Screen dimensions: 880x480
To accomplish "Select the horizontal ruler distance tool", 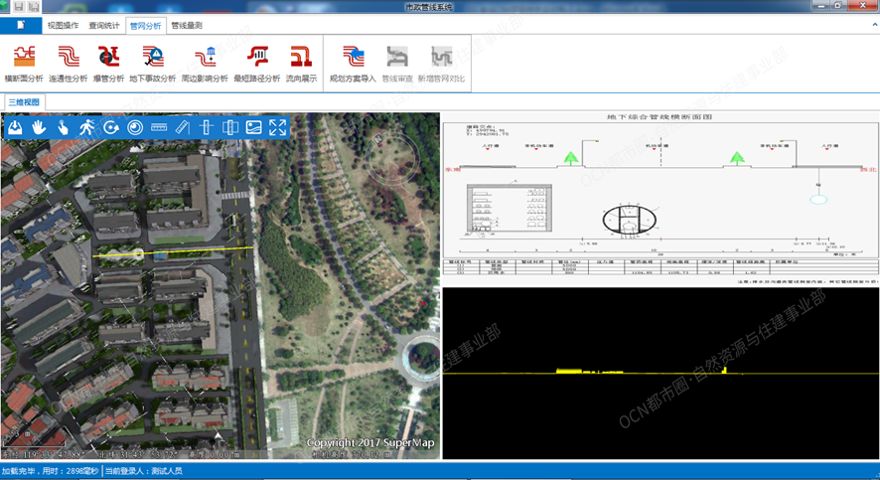I will coord(159,127).
